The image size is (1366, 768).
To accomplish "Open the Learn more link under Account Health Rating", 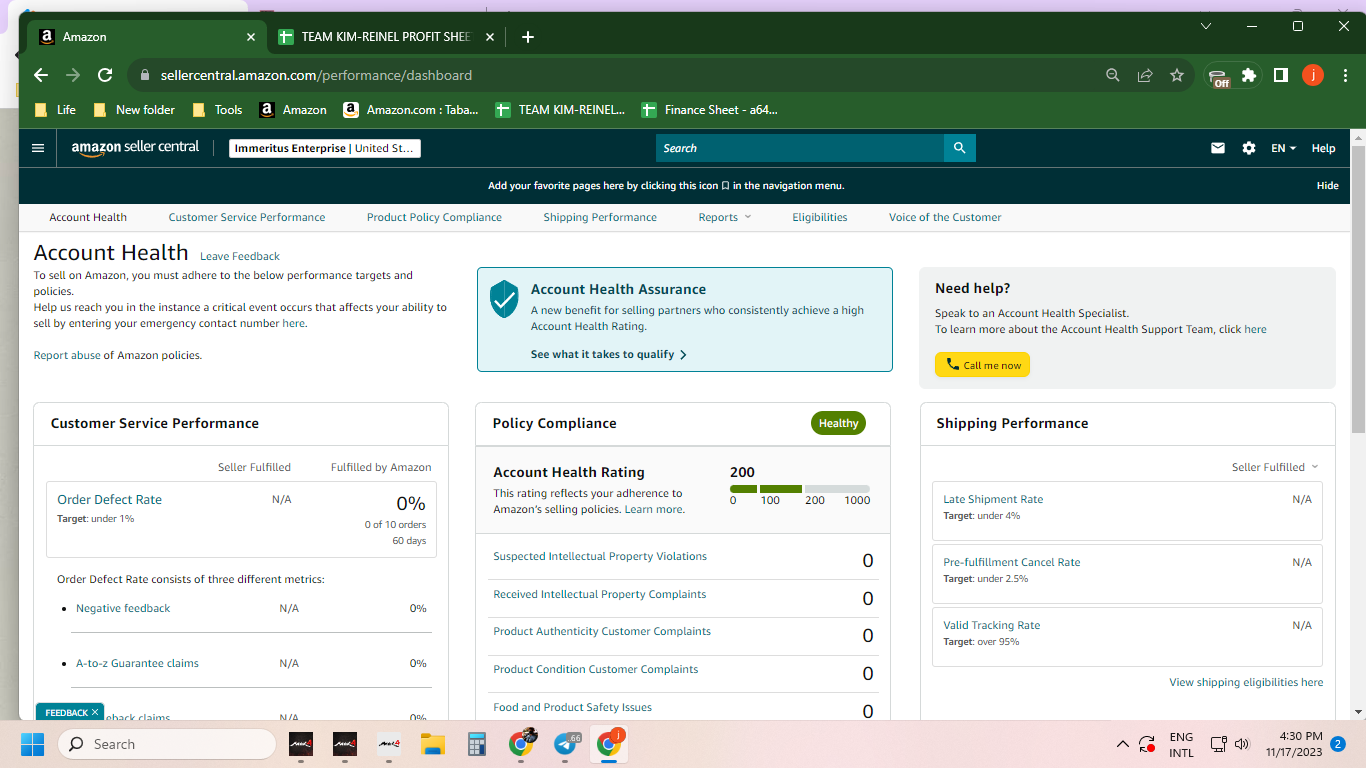I will [x=655, y=509].
